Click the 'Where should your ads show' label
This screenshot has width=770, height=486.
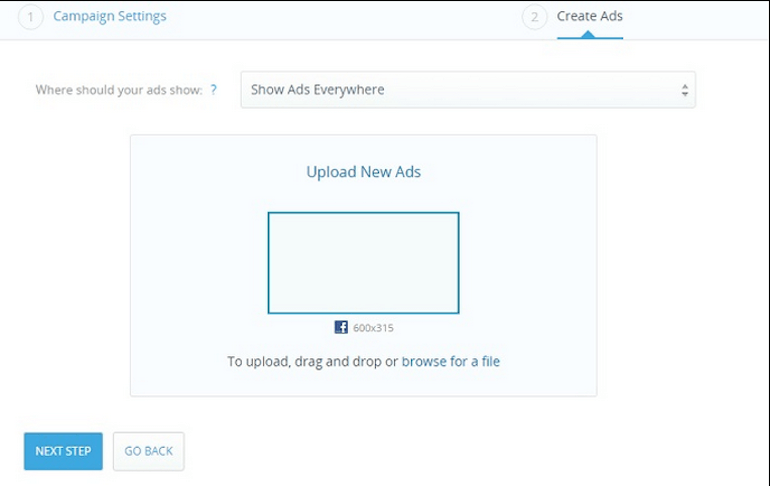pos(119,90)
